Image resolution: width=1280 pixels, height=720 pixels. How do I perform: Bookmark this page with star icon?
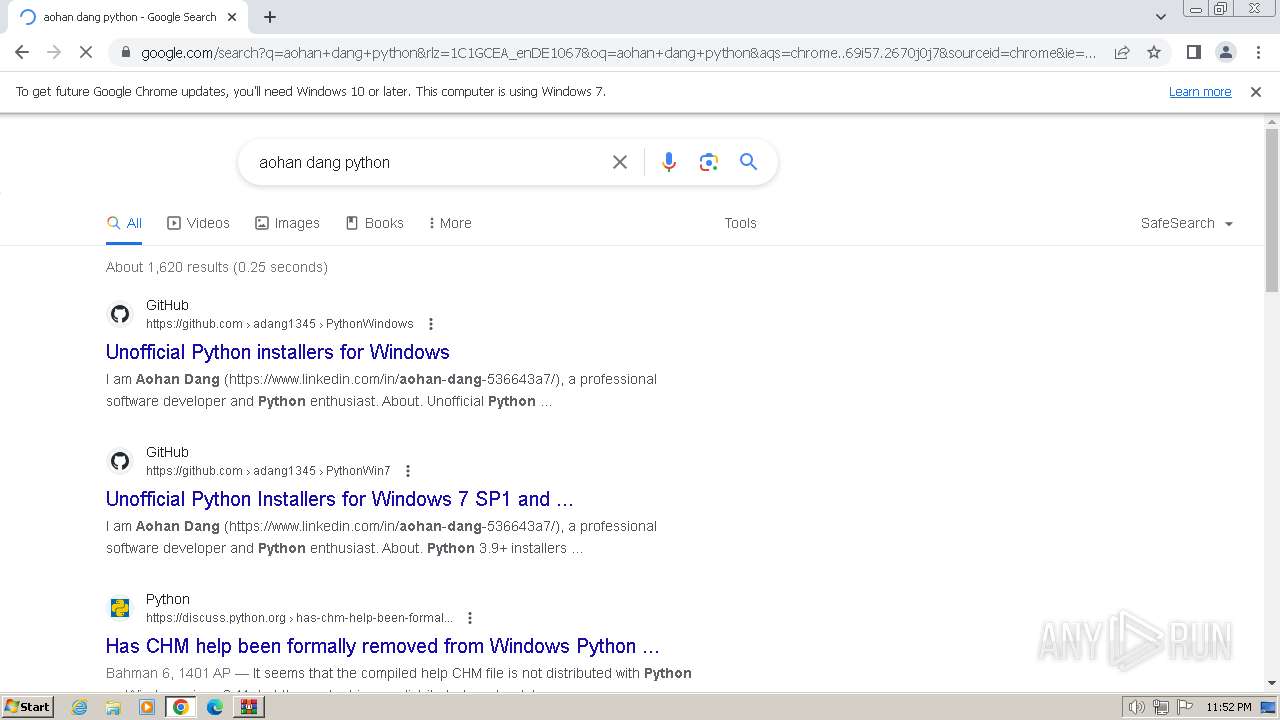point(1154,52)
